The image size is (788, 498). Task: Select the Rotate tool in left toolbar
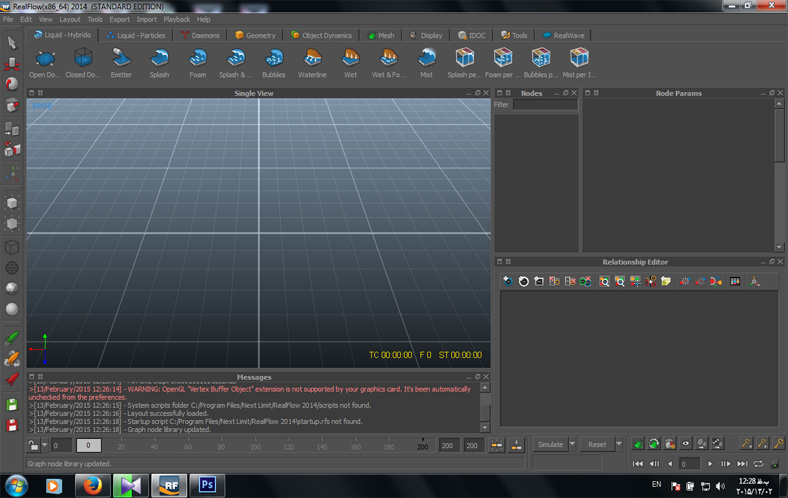coord(12,84)
